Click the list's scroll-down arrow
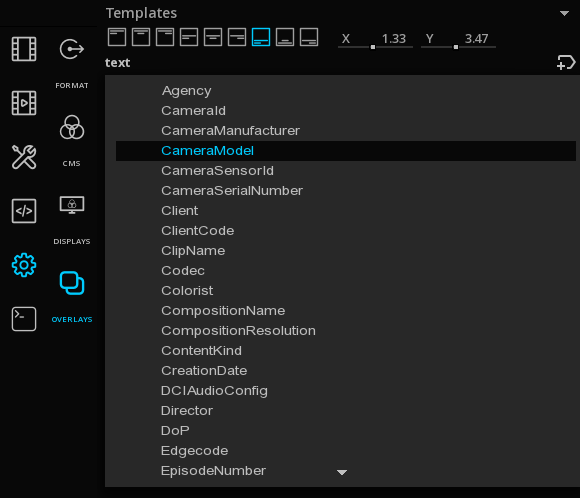Image resolution: width=580 pixels, height=498 pixels. pos(342,472)
